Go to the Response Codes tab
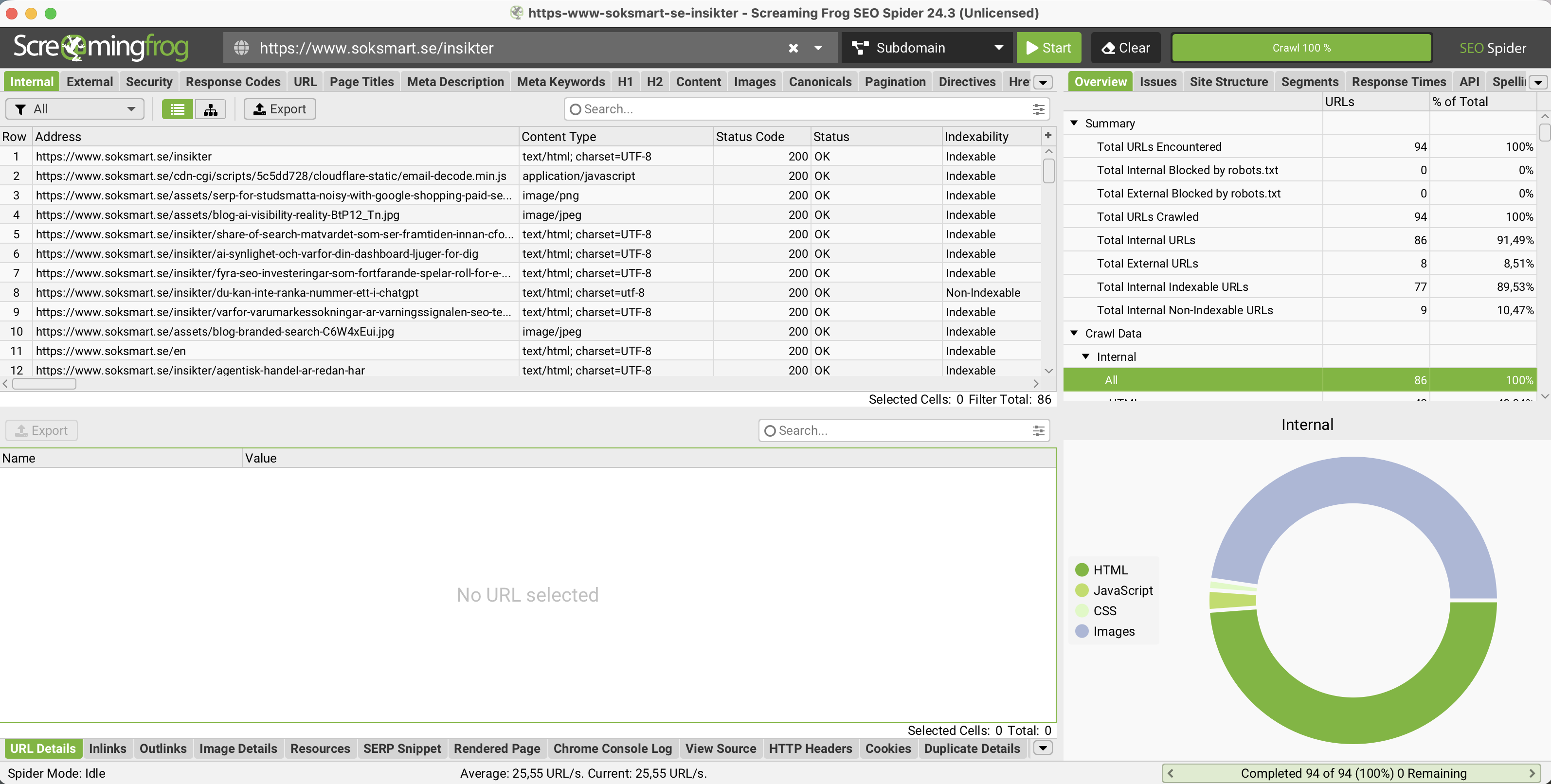 click(233, 82)
